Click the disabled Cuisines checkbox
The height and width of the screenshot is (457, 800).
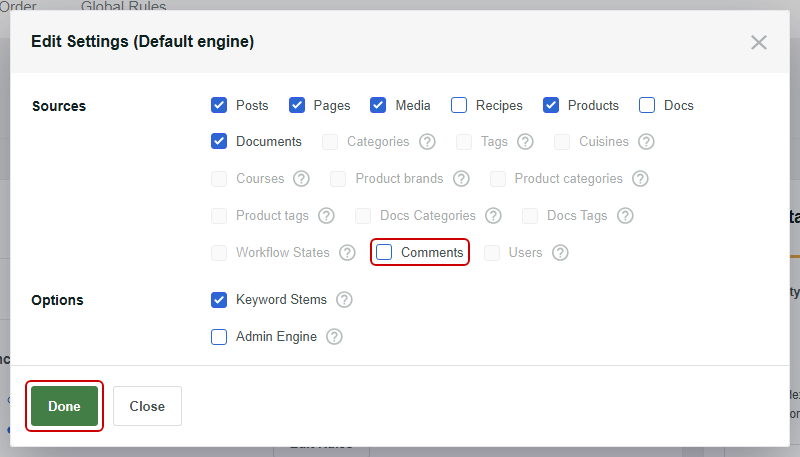click(x=562, y=142)
